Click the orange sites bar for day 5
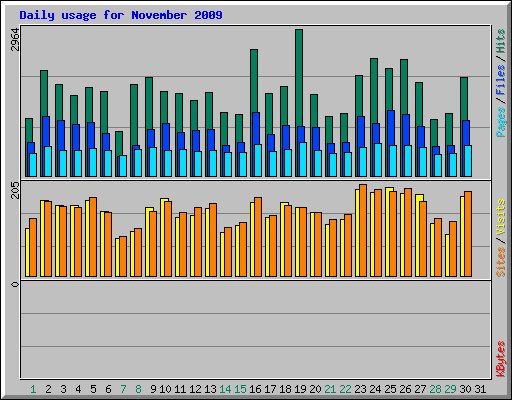This screenshot has height=400, width=512. (x=93, y=237)
